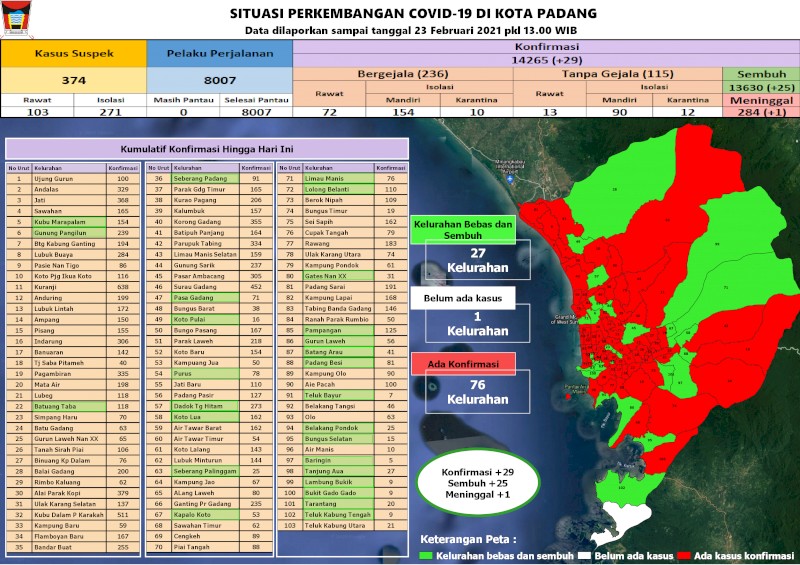
Task: Click the daily summary oval Konfirmasi +29
Action: coord(478,483)
